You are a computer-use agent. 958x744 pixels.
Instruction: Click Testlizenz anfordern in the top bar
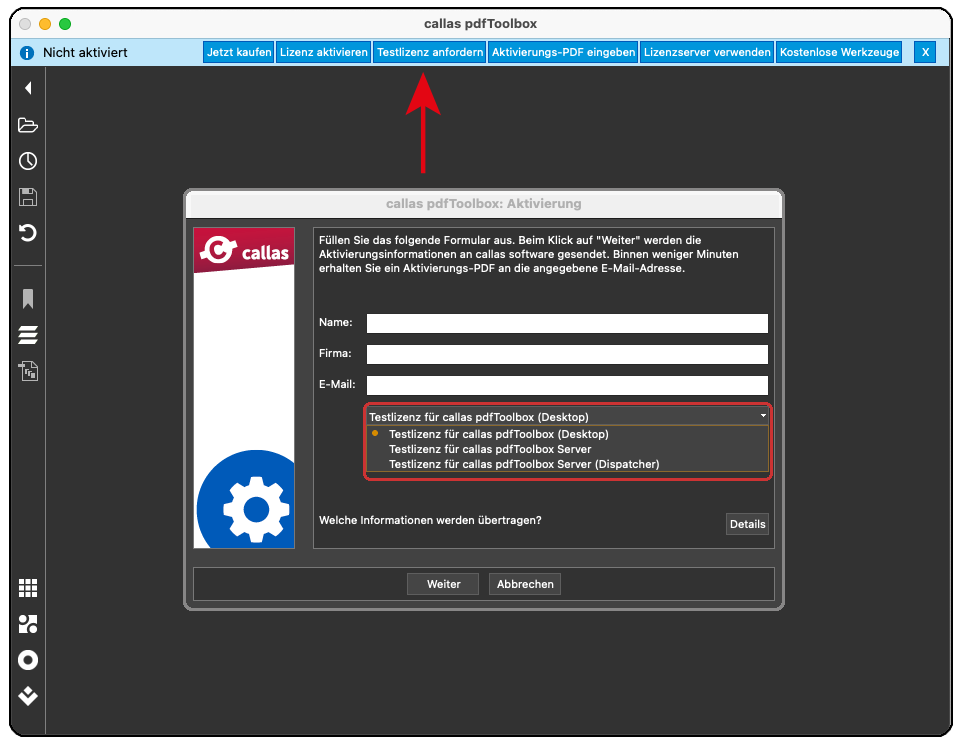click(430, 52)
